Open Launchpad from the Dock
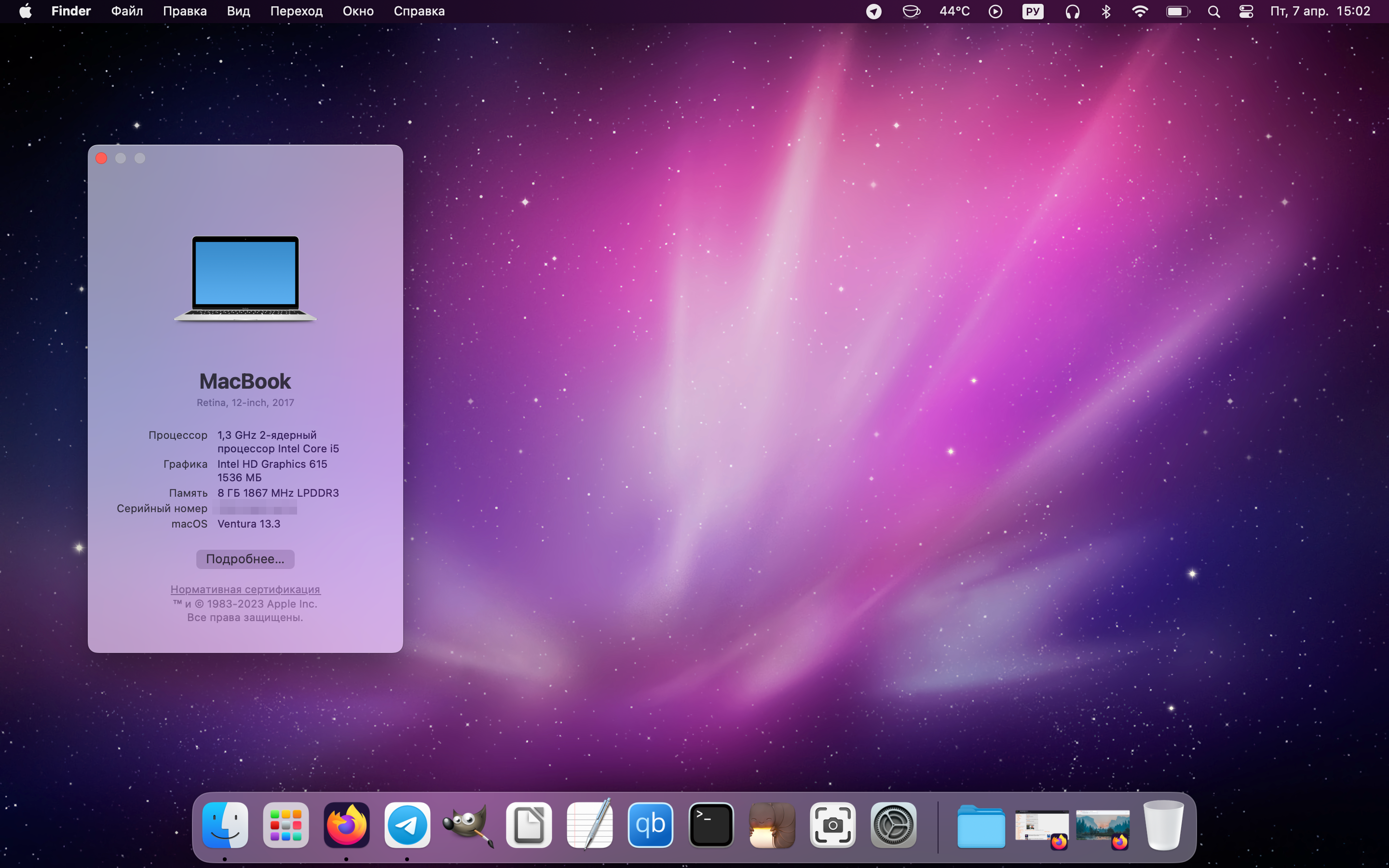The width and height of the screenshot is (1389, 868). [x=286, y=826]
